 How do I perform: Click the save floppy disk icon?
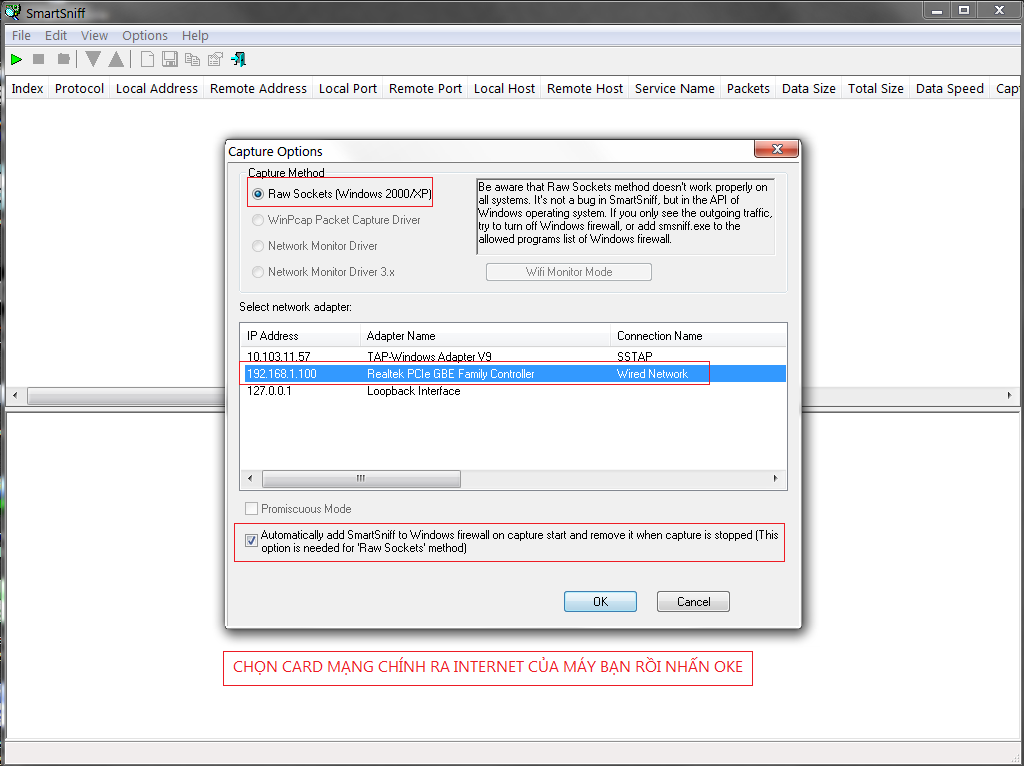coord(170,60)
